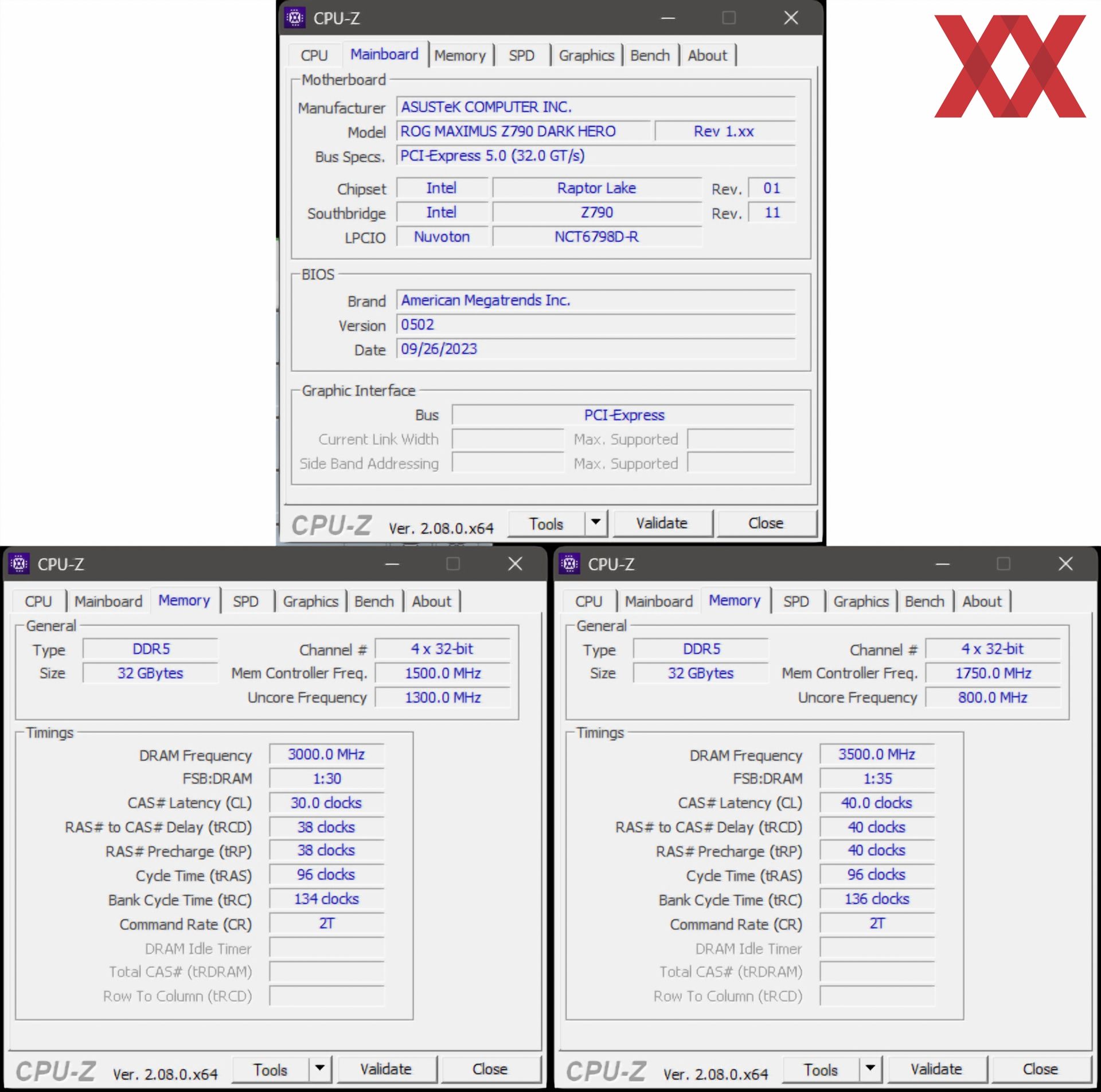Open About tab in 3000 MHz memory window
Viewport: 1101px width, 1092px height.
click(431, 601)
